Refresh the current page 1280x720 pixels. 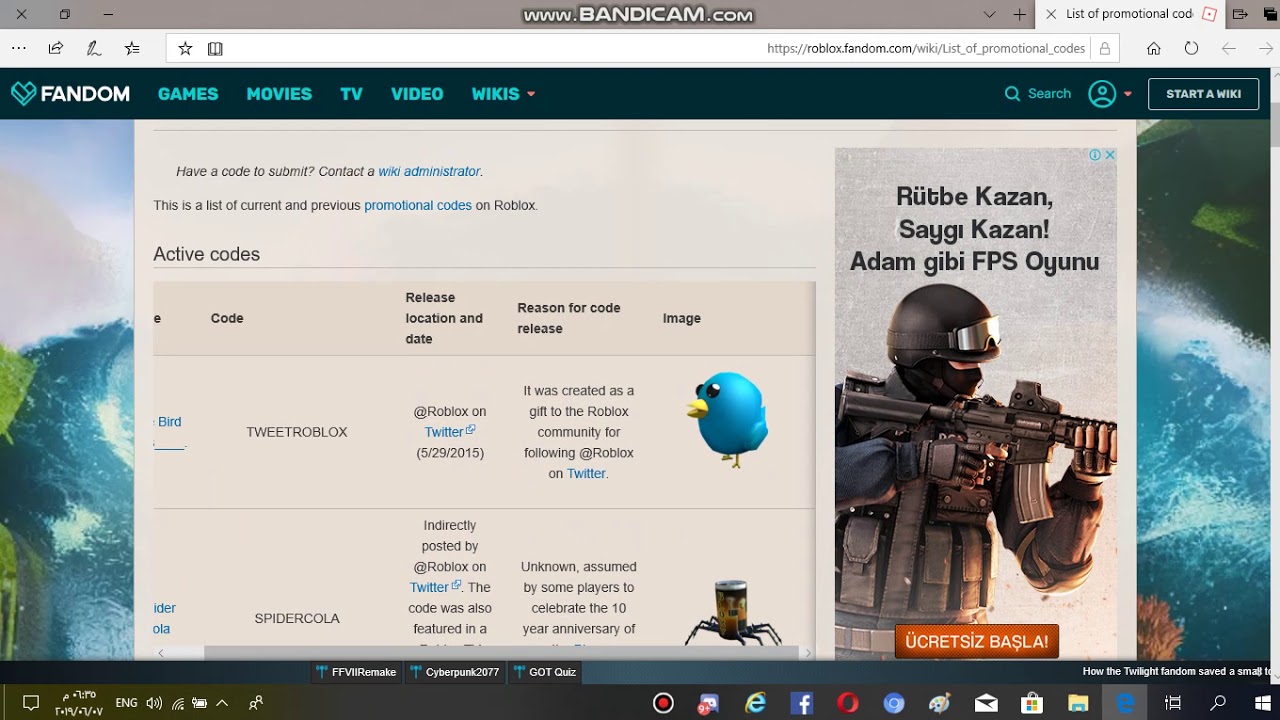[x=1191, y=48]
